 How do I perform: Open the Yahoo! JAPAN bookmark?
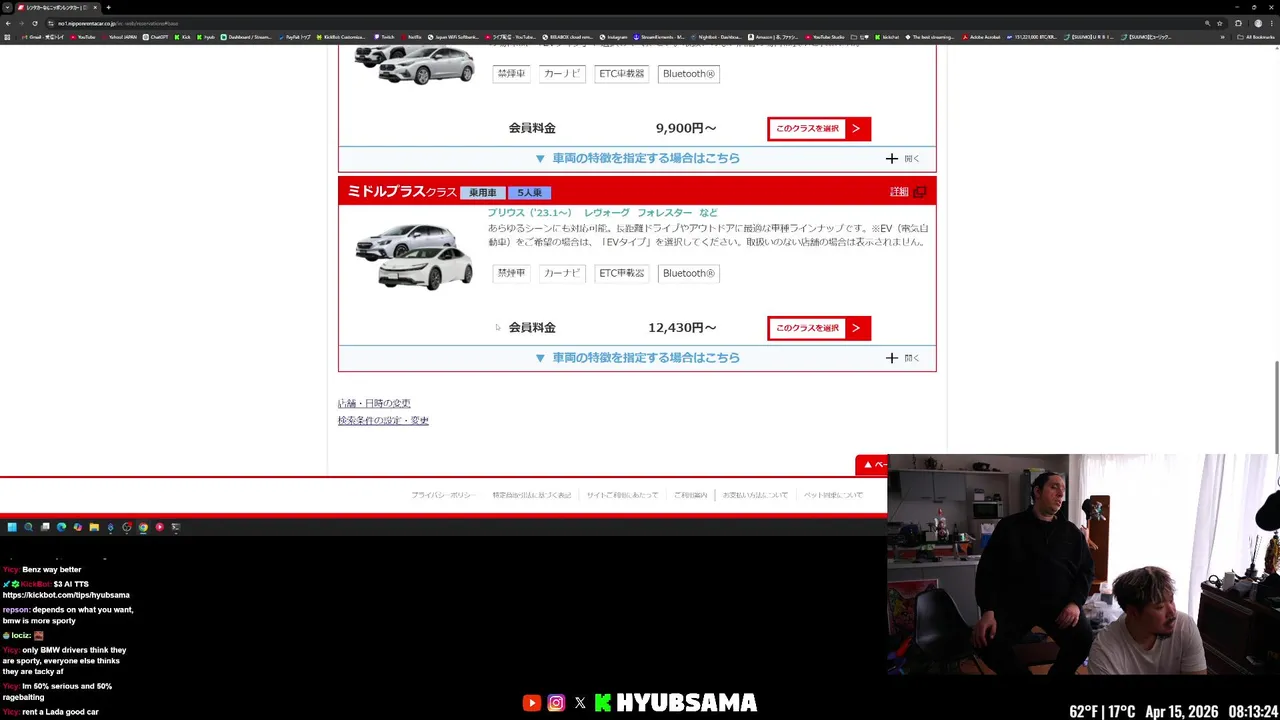coord(119,37)
